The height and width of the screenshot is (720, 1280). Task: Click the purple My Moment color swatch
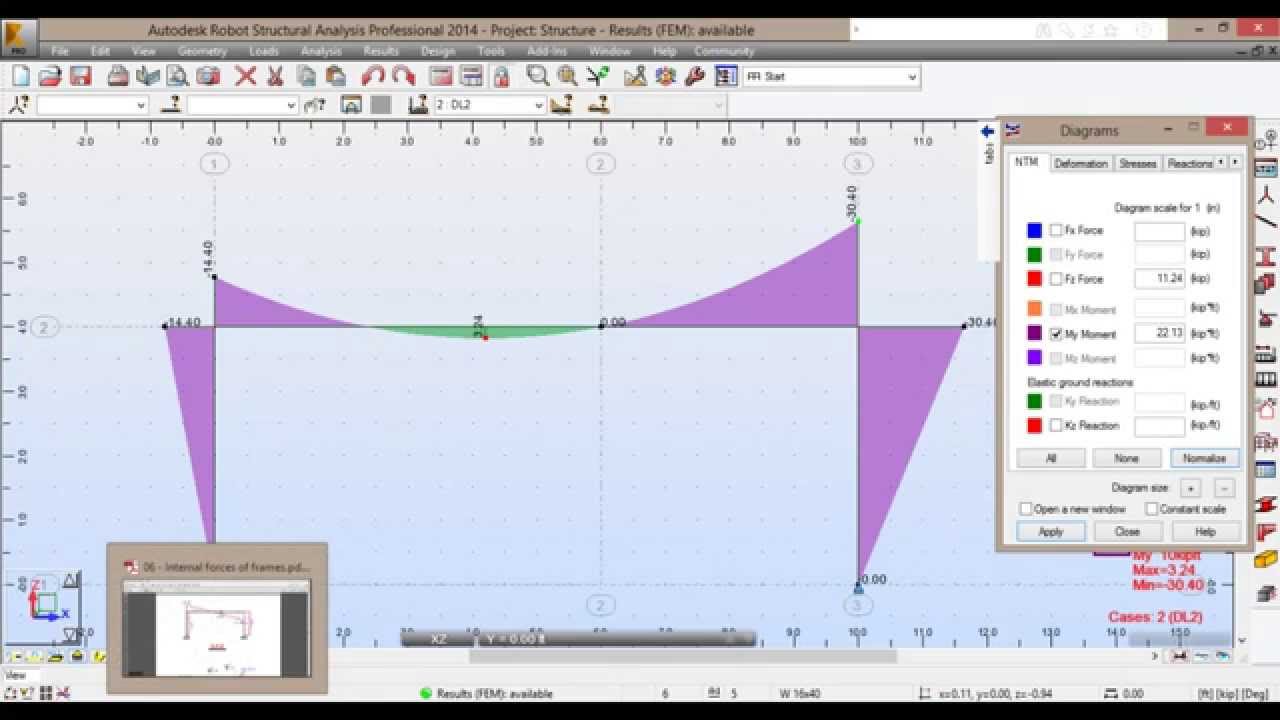(x=1034, y=334)
